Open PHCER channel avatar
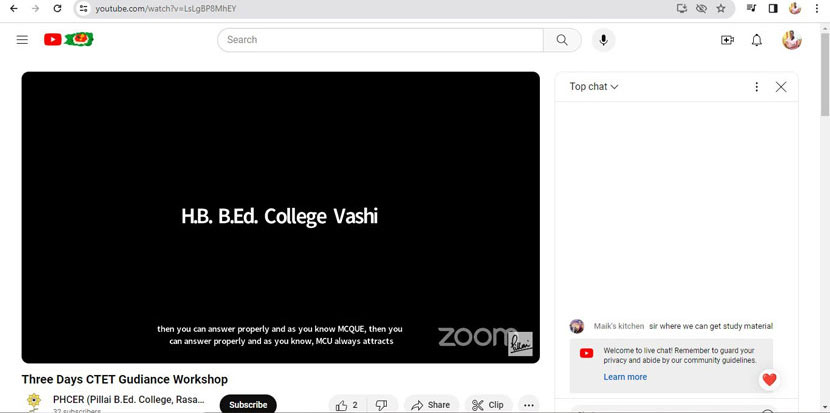 pyautogui.click(x=33, y=402)
